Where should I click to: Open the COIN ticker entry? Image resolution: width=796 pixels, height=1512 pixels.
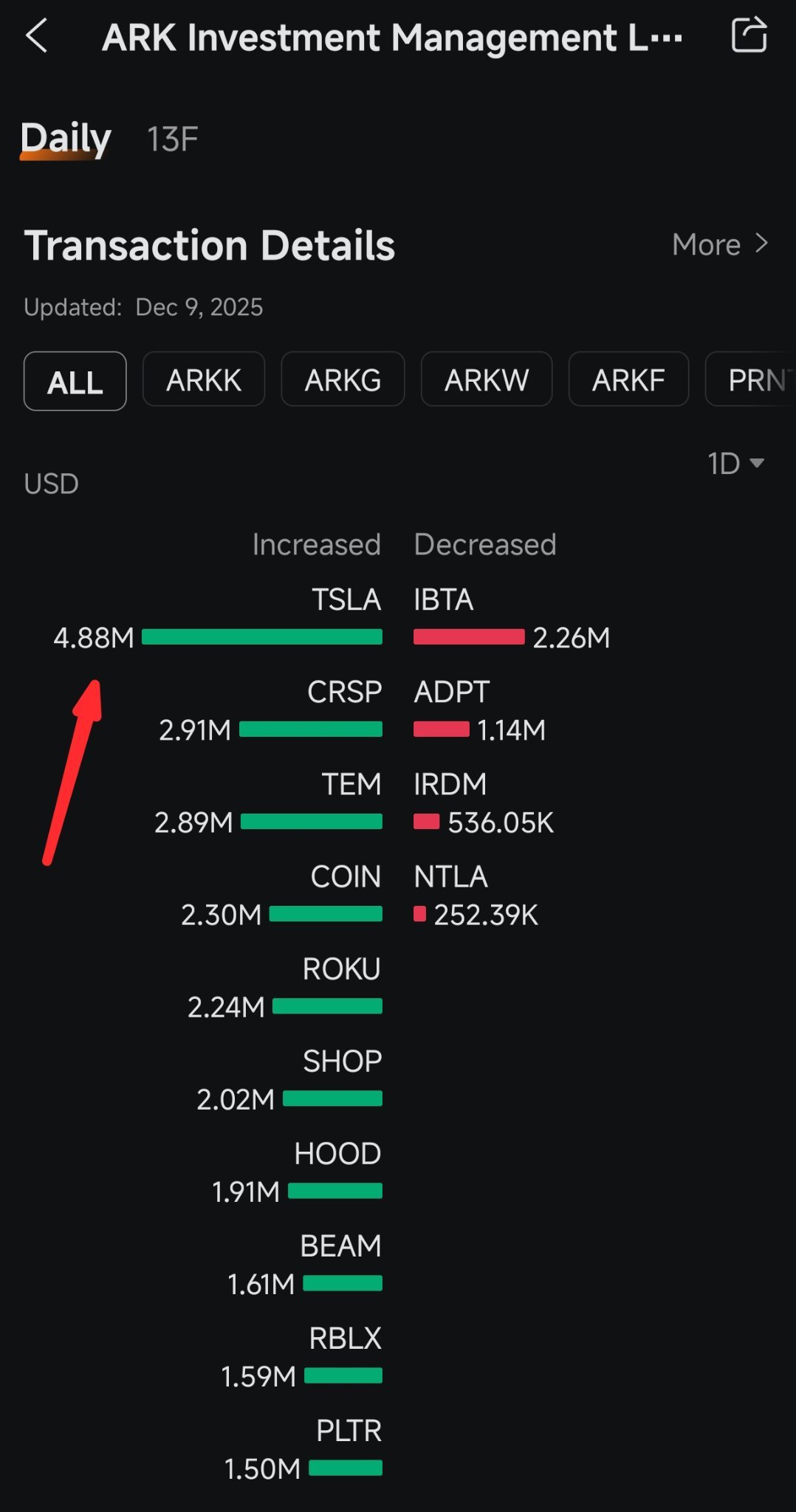346,876
